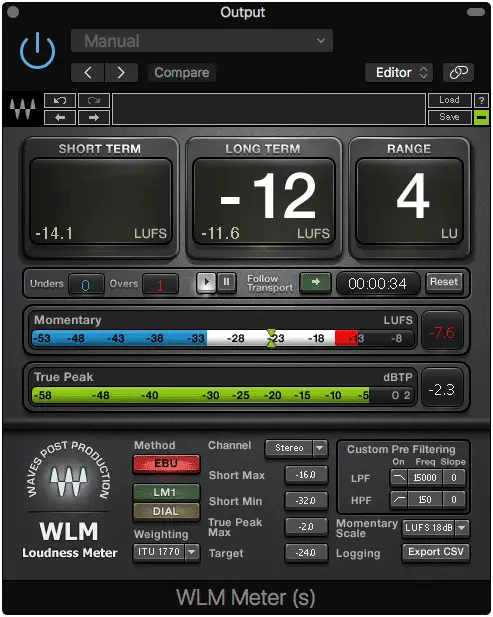
Task: Go to next preset with right chevron
Action: [121, 72]
